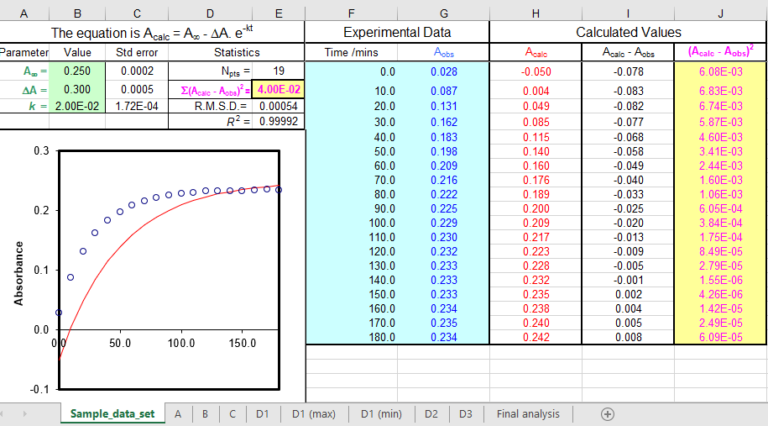Click the Npts value 19

279,71
